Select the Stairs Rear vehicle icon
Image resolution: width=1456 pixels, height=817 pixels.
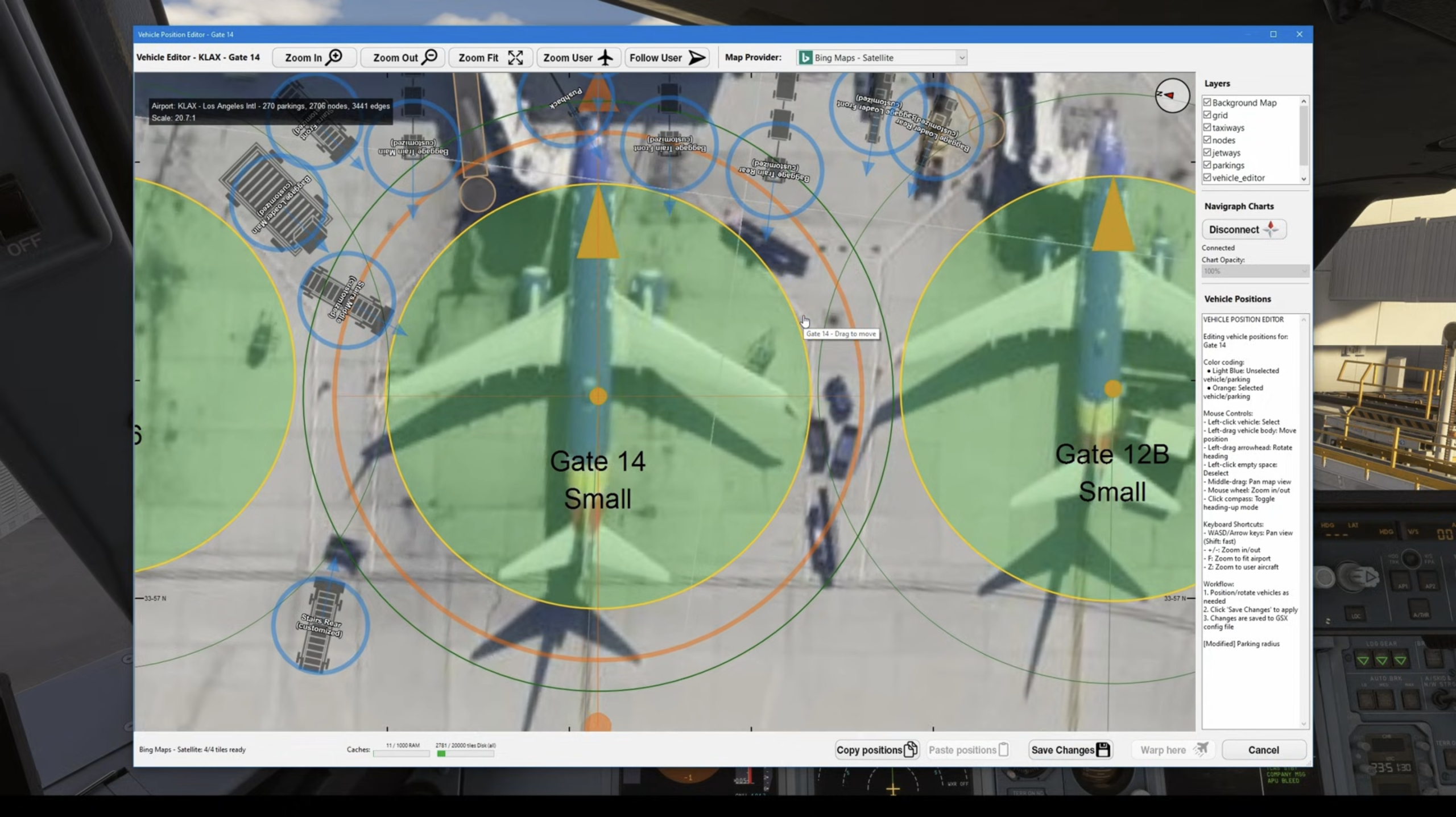point(320,626)
